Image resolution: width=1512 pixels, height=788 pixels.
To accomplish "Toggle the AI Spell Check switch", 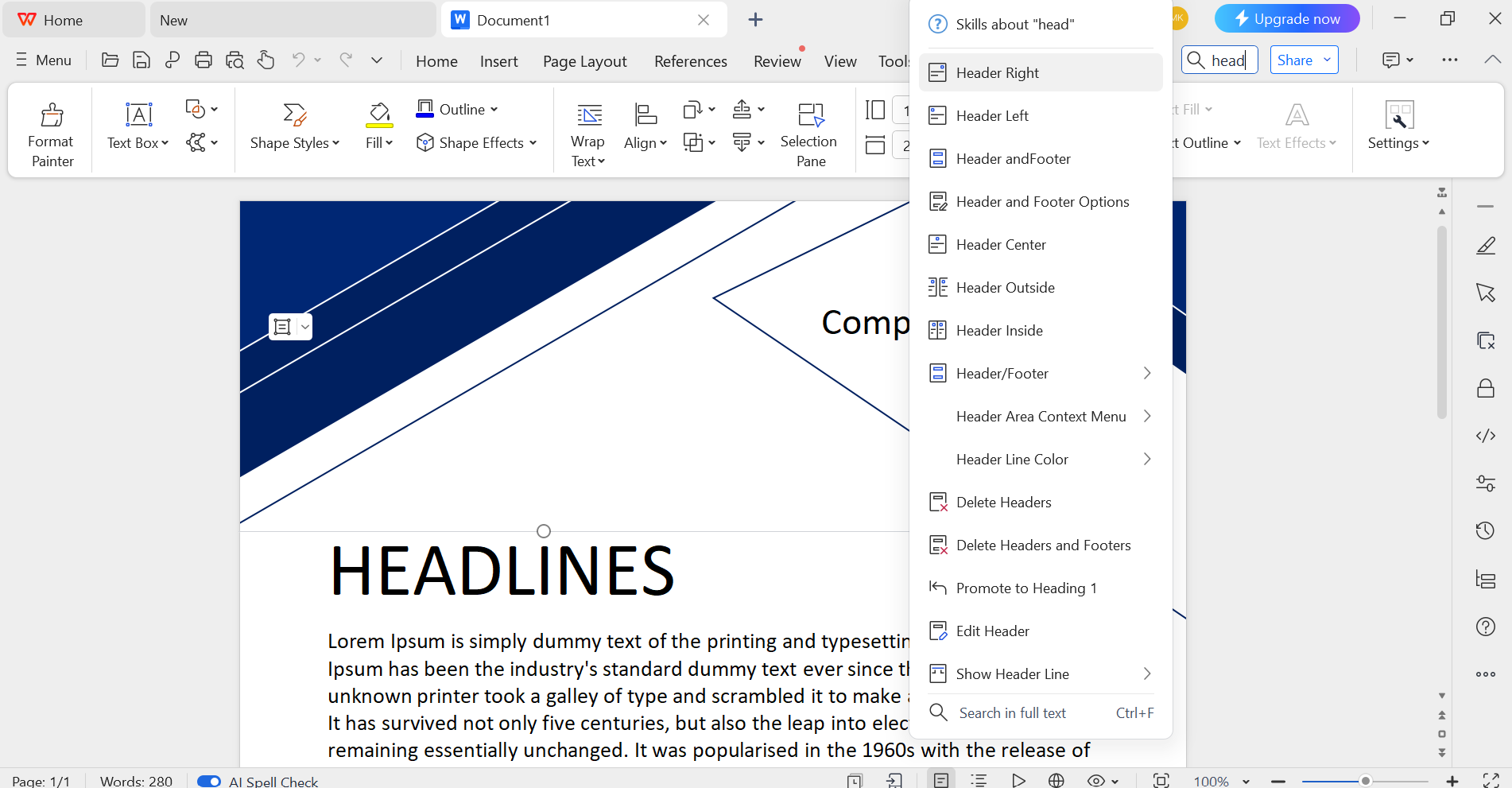I will point(209,781).
